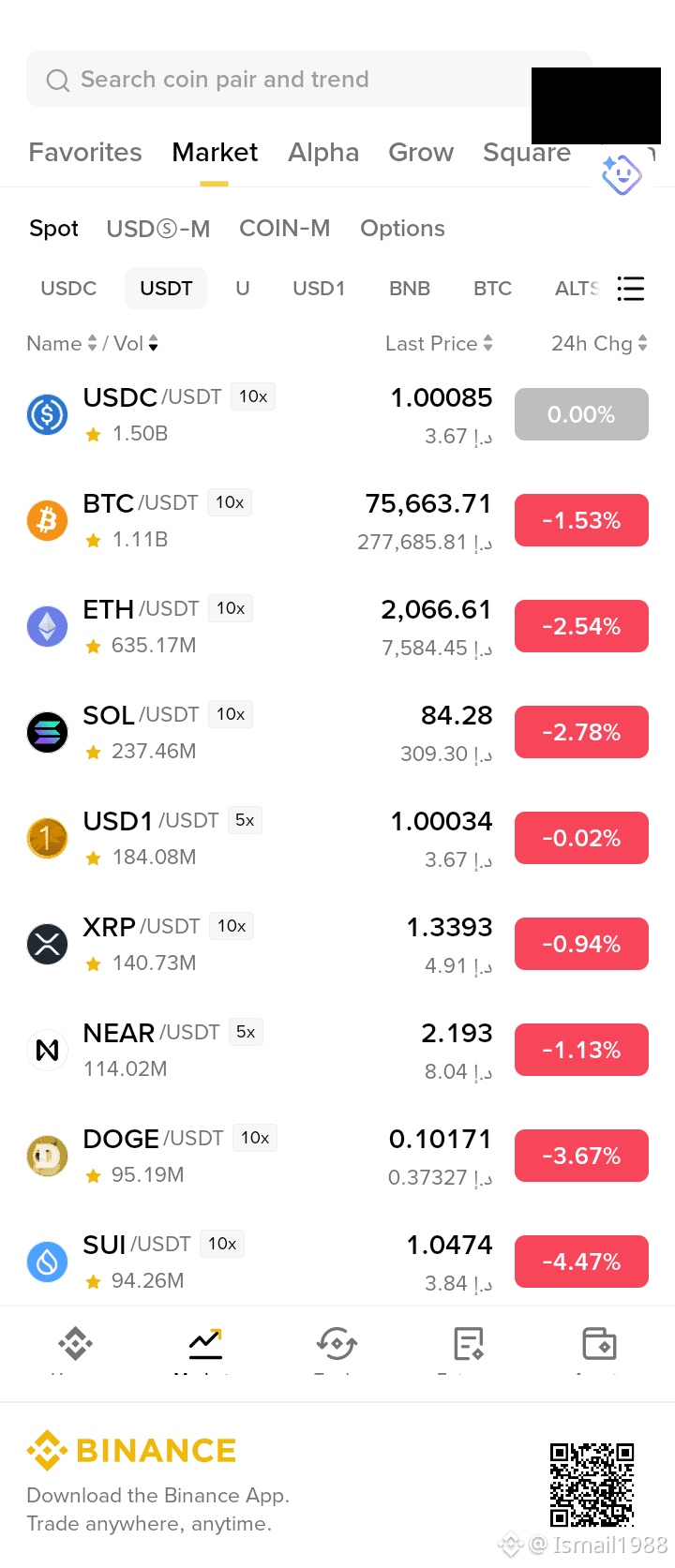Open the Assets wallet icon
This screenshot has width=675, height=1568.
(599, 1344)
